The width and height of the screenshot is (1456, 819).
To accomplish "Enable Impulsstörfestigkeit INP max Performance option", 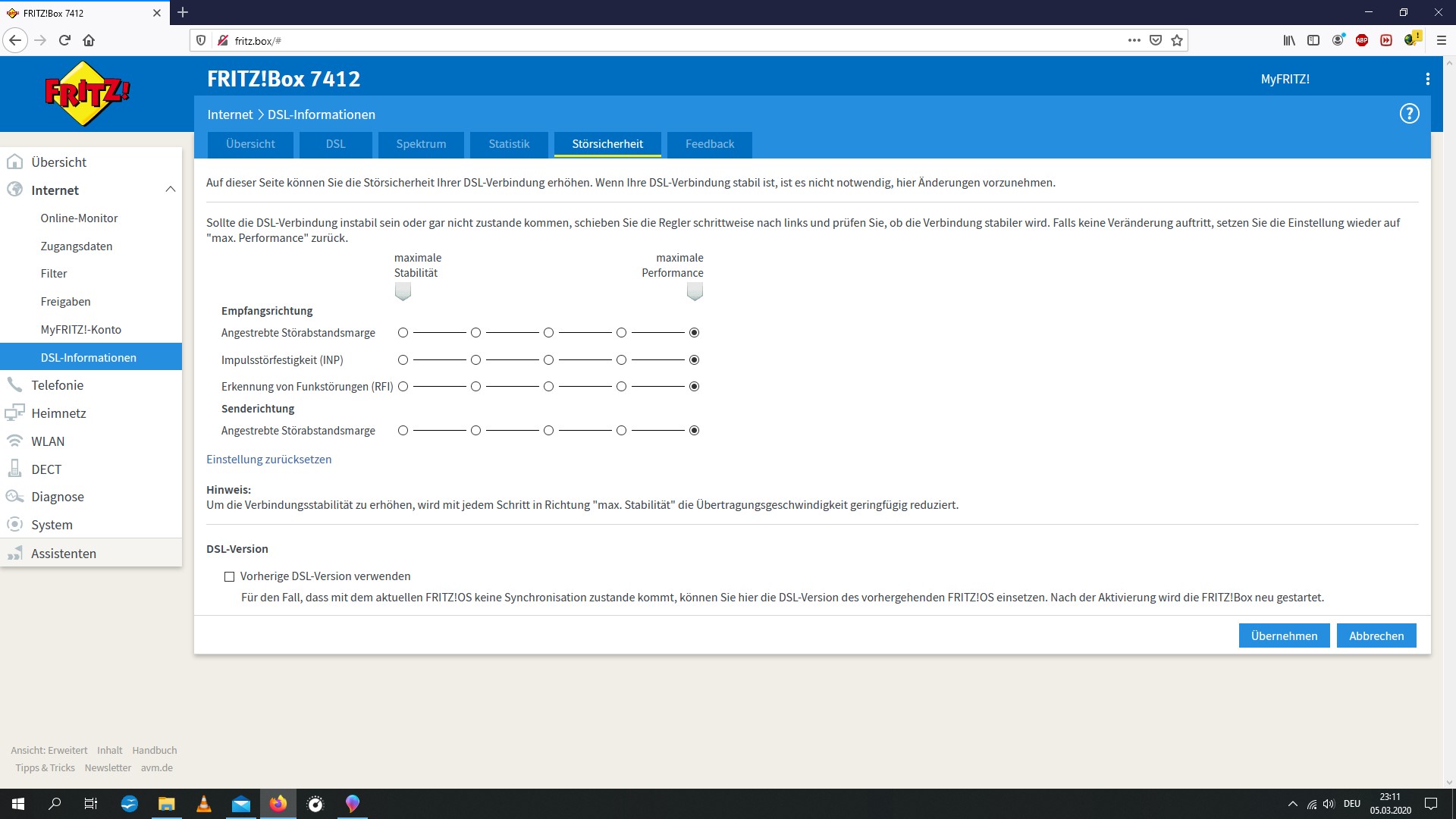I will [694, 359].
